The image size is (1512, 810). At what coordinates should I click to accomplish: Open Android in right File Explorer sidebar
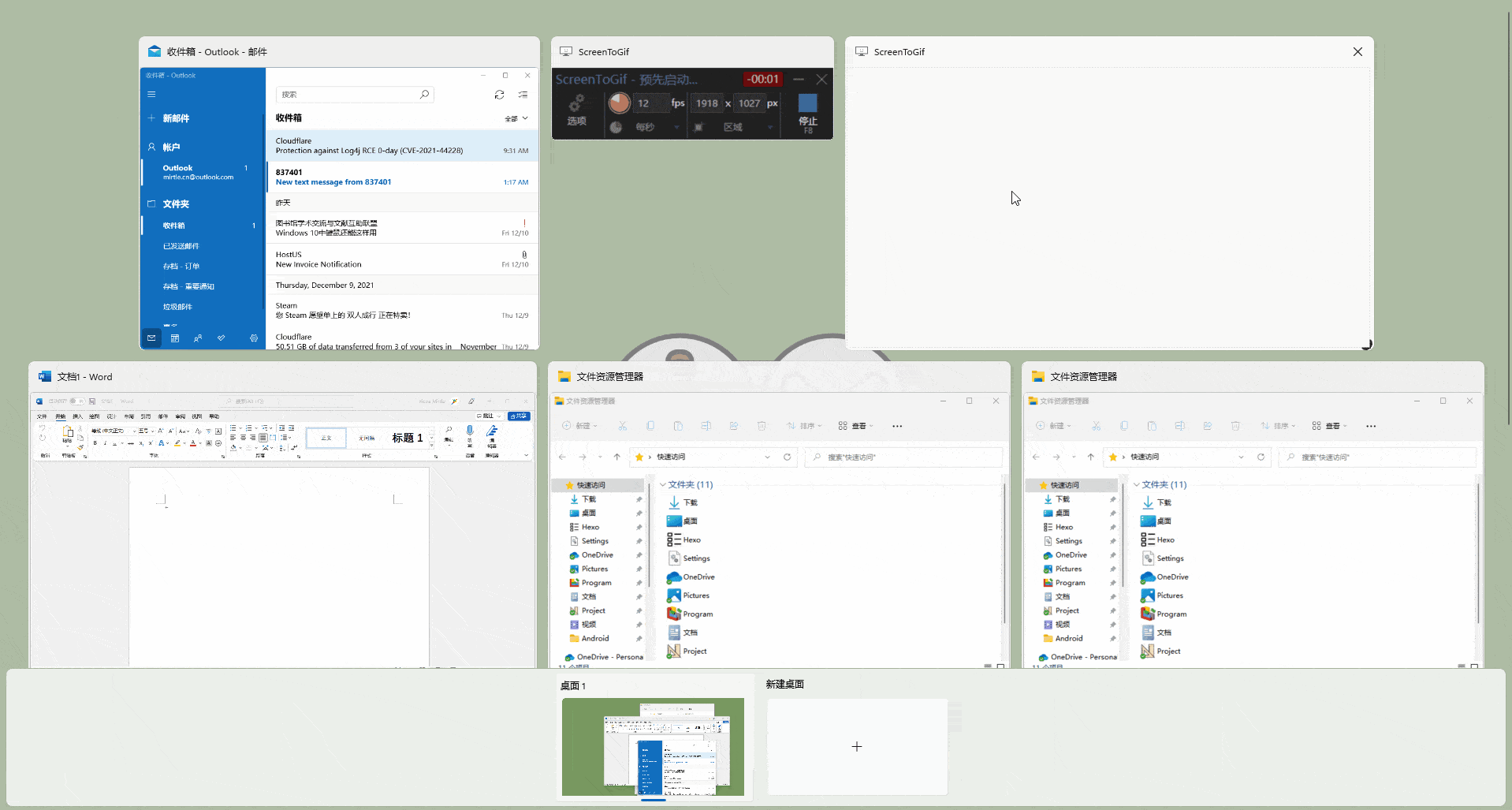pos(1069,638)
